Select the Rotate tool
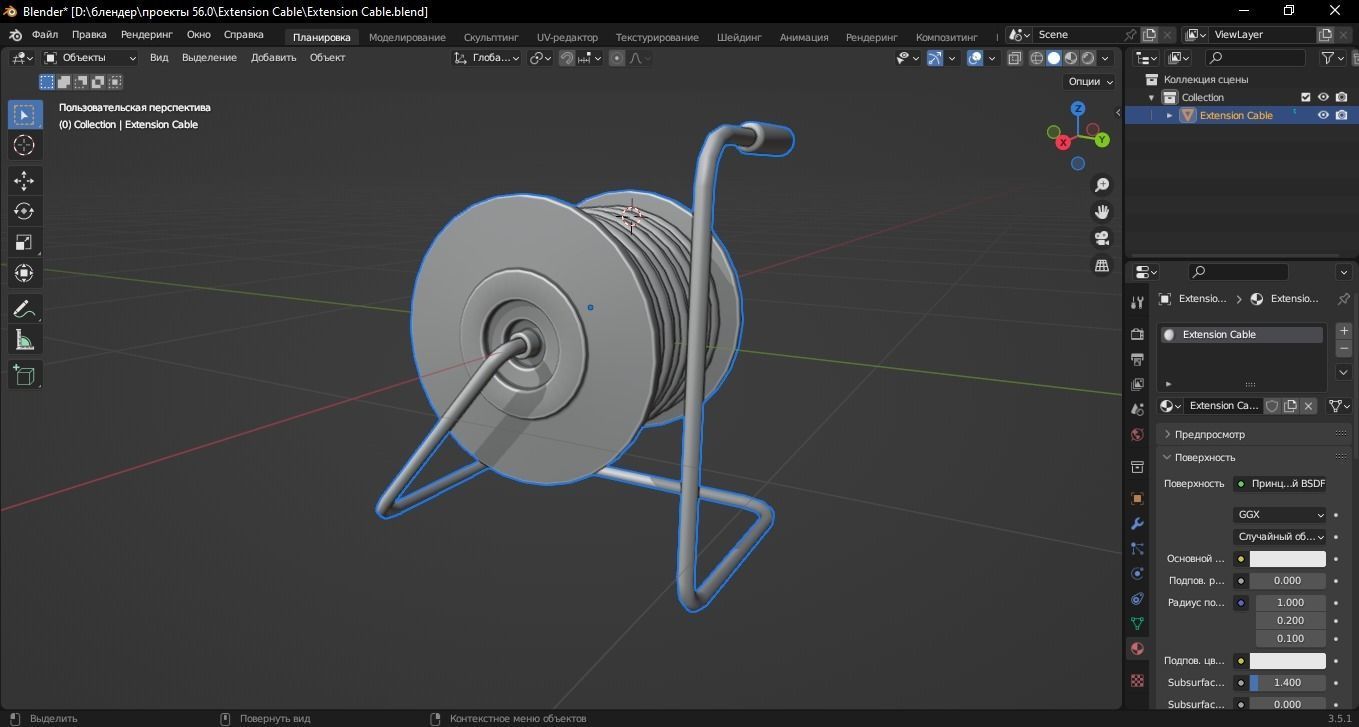Image resolution: width=1359 pixels, height=727 pixels. 25,211
